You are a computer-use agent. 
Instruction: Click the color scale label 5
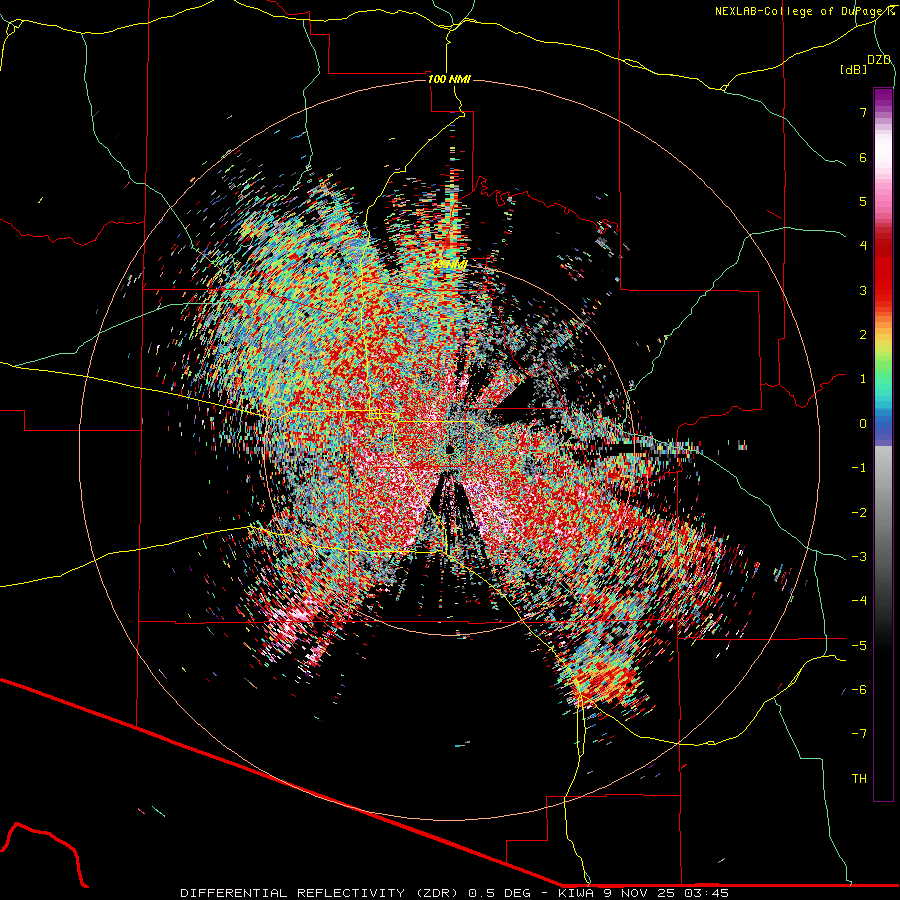(x=863, y=201)
